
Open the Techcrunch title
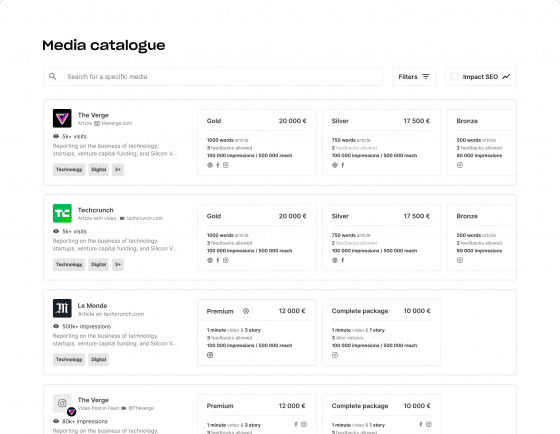(95, 210)
